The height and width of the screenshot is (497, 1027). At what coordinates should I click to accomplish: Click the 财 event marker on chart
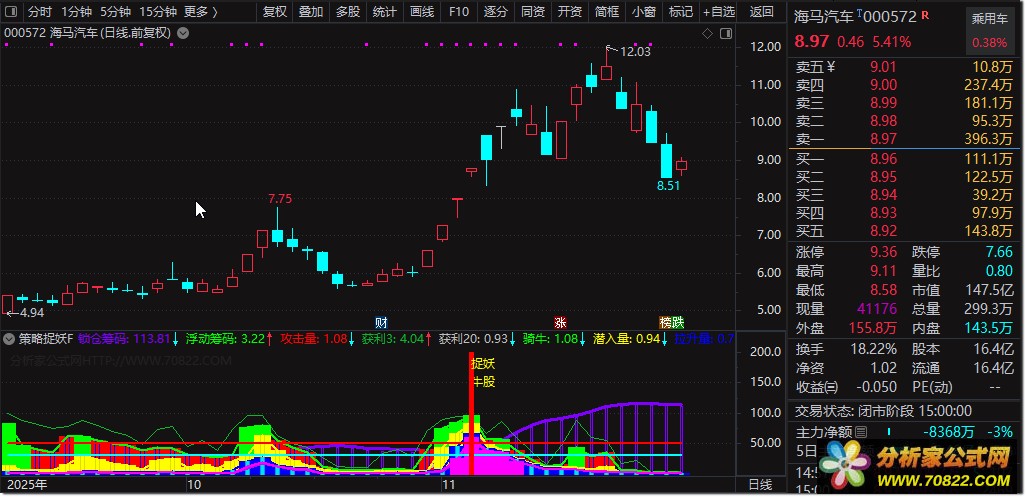(381, 322)
